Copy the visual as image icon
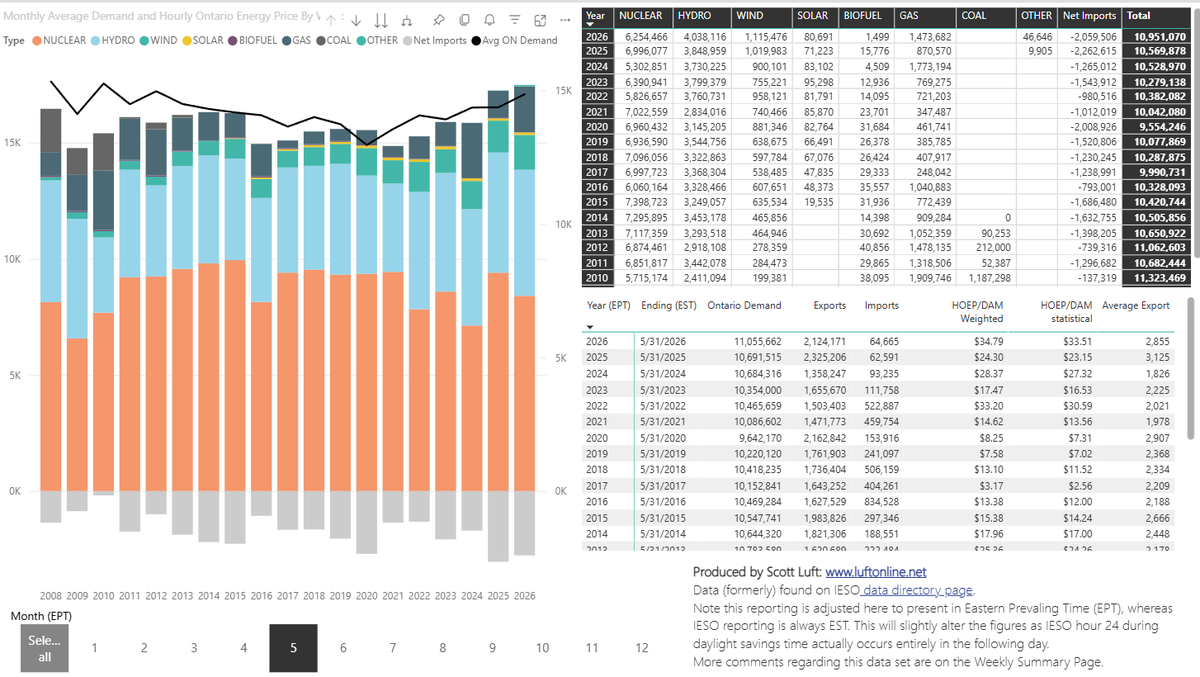Image resolution: width=1200 pixels, height=677 pixels. (x=464, y=20)
